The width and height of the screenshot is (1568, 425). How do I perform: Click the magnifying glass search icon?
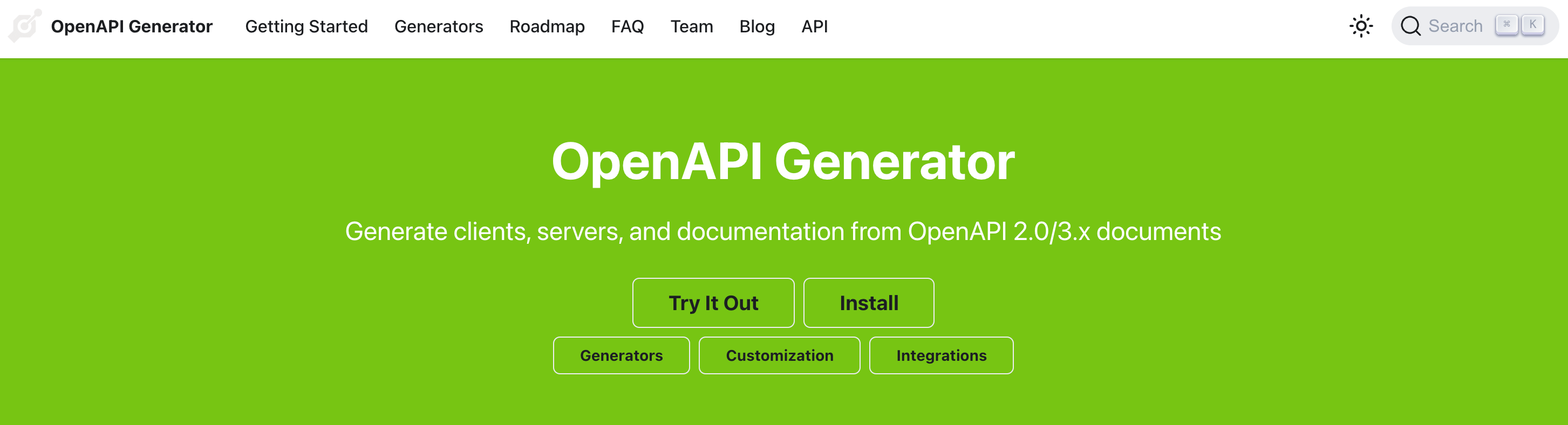1410,26
